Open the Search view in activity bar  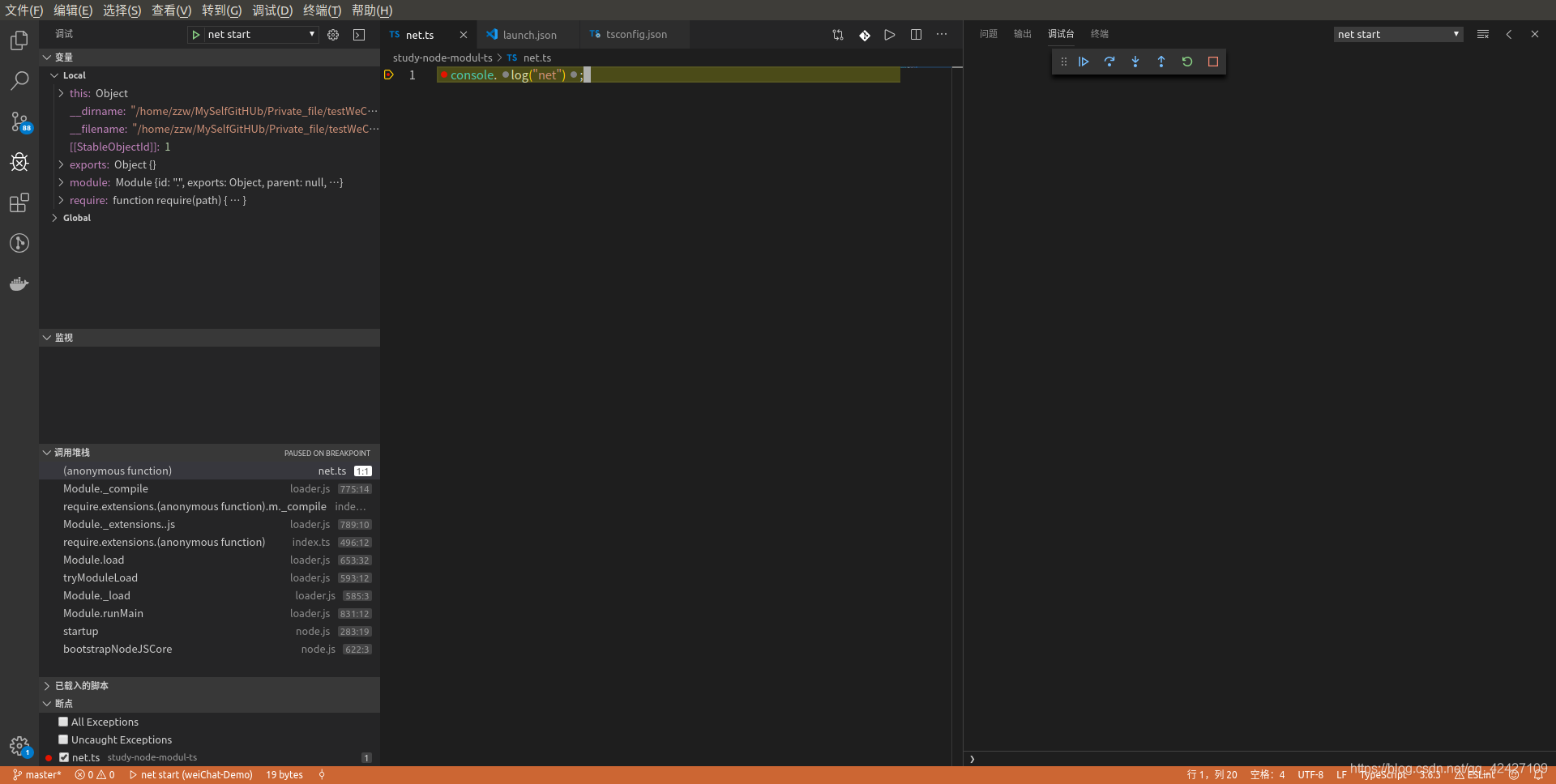click(x=19, y=81)
